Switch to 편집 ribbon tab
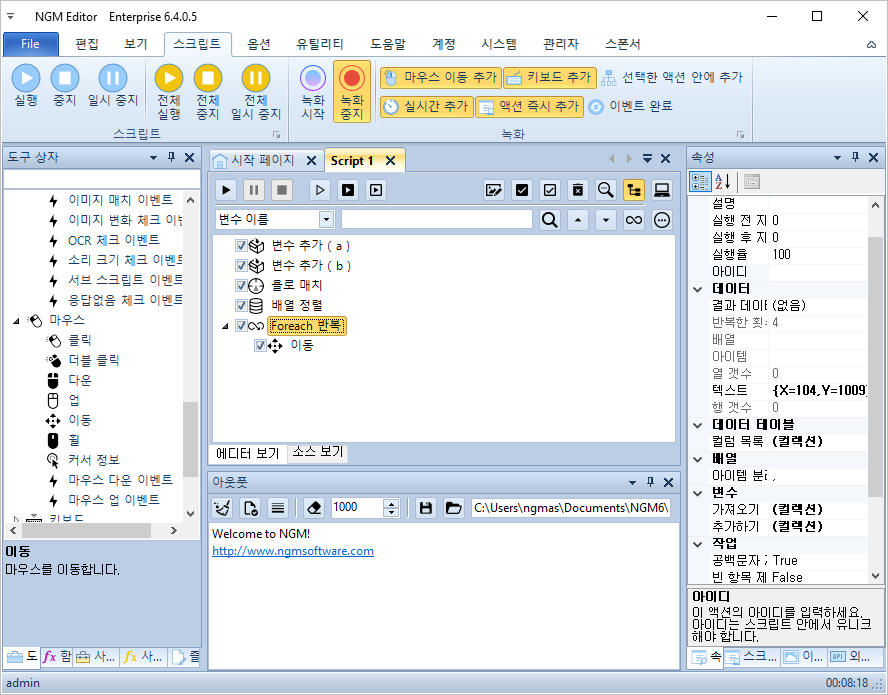This screenshot has height=695, width=888. click(87, 44)
